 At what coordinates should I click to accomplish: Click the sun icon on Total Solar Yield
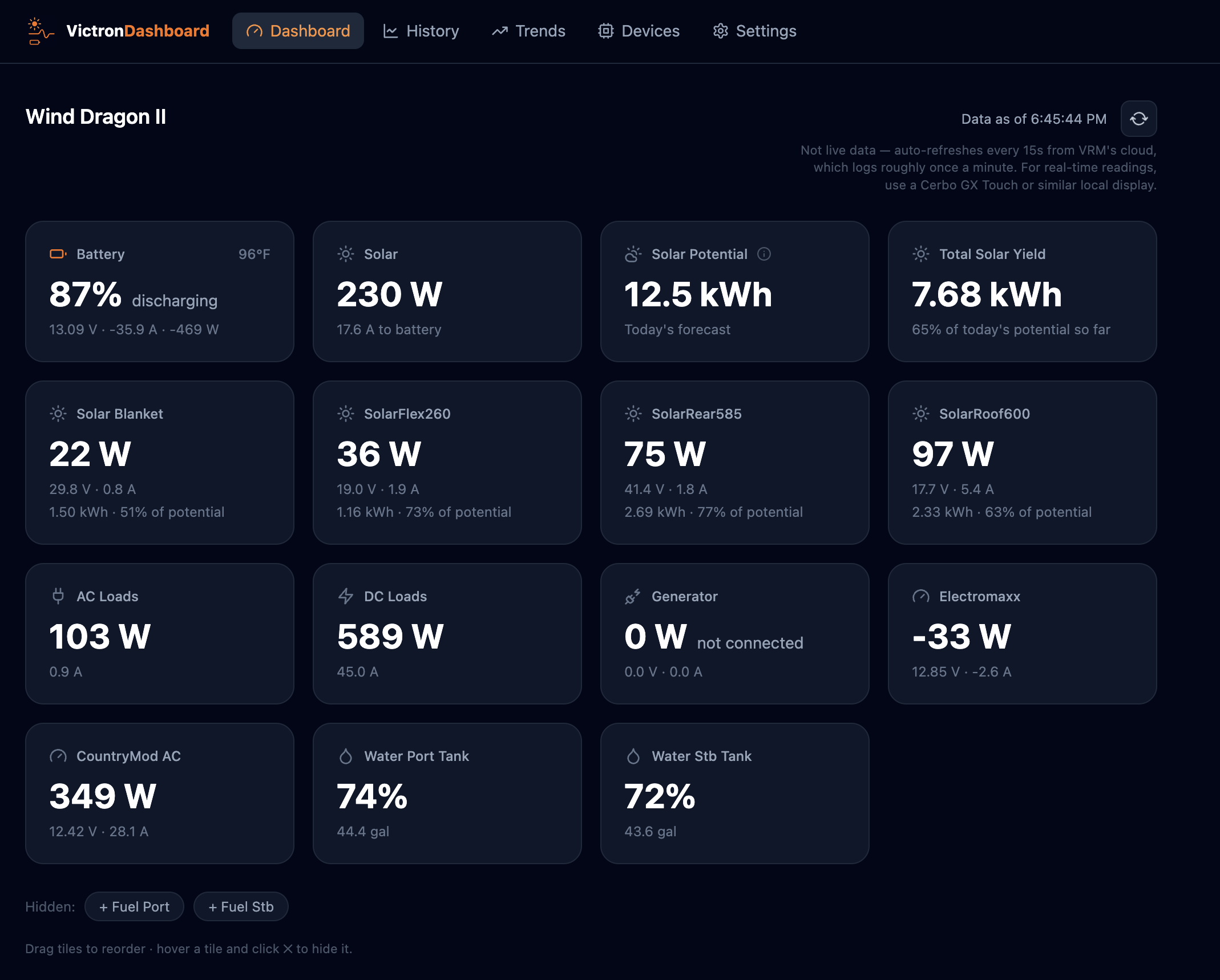point(921,254)
